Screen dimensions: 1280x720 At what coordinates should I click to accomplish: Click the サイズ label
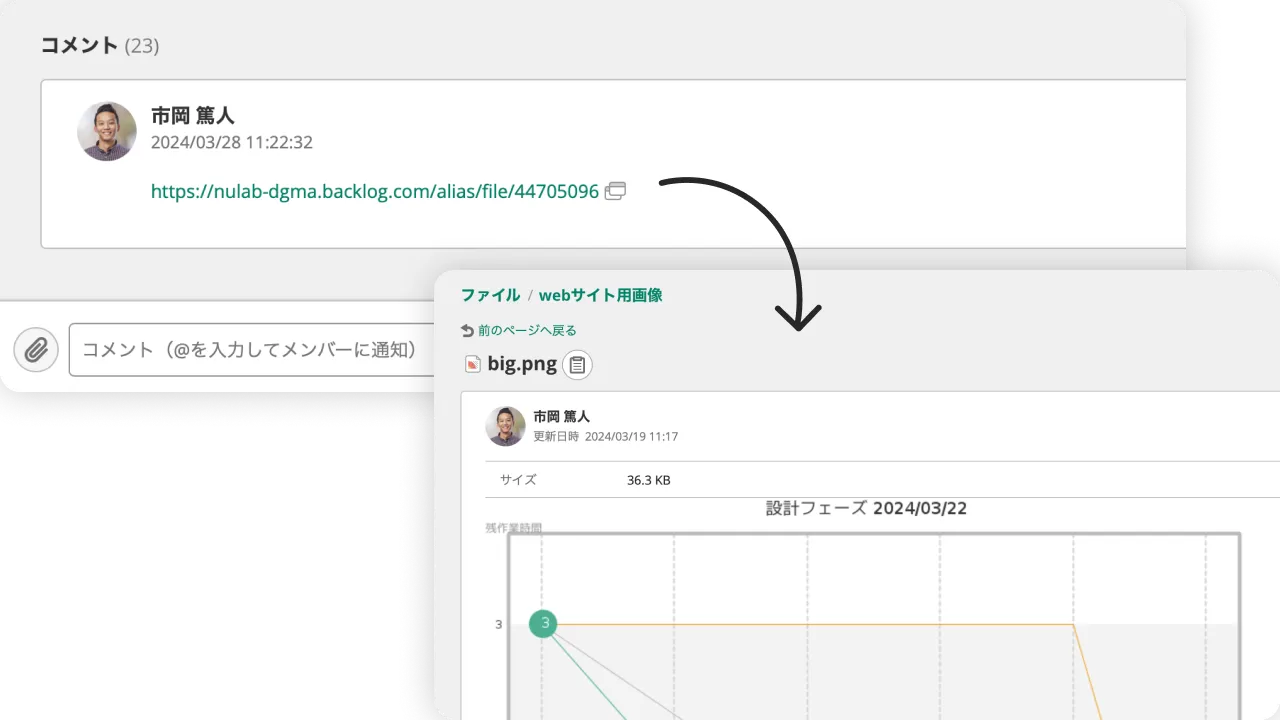pyautogui.click(x=518, y=480)
